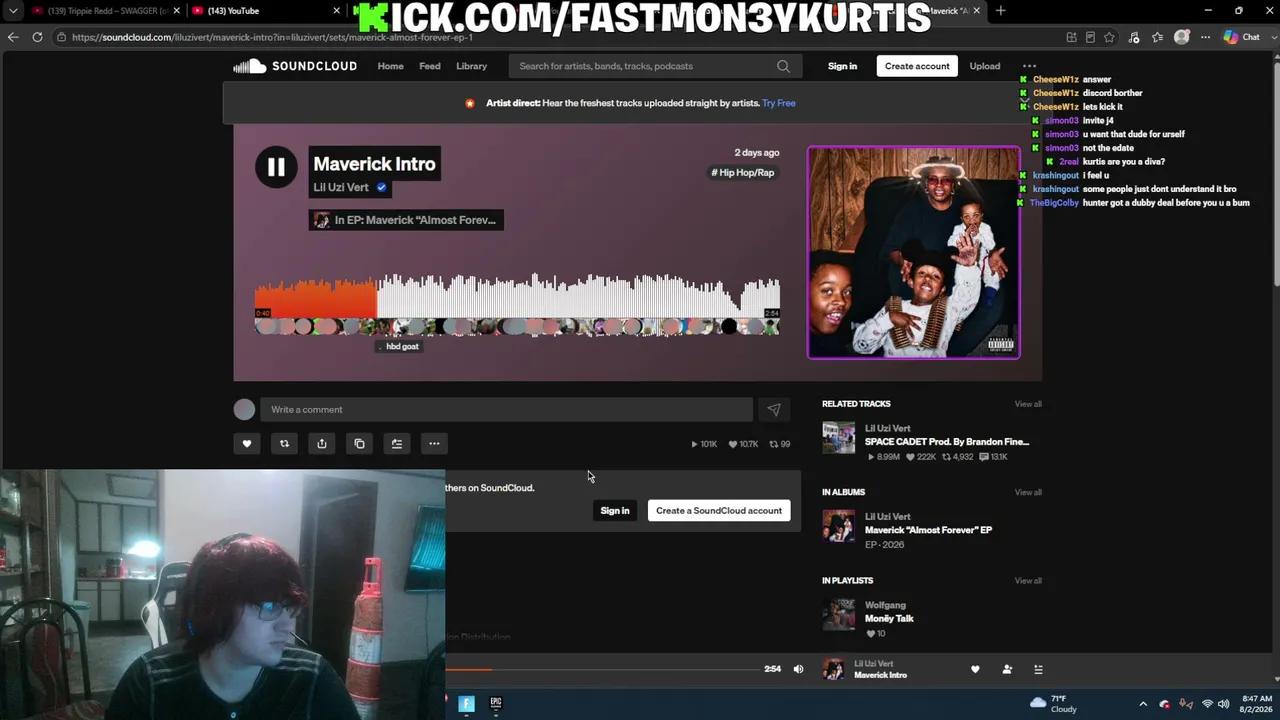Click the Write a comment field

506,409
